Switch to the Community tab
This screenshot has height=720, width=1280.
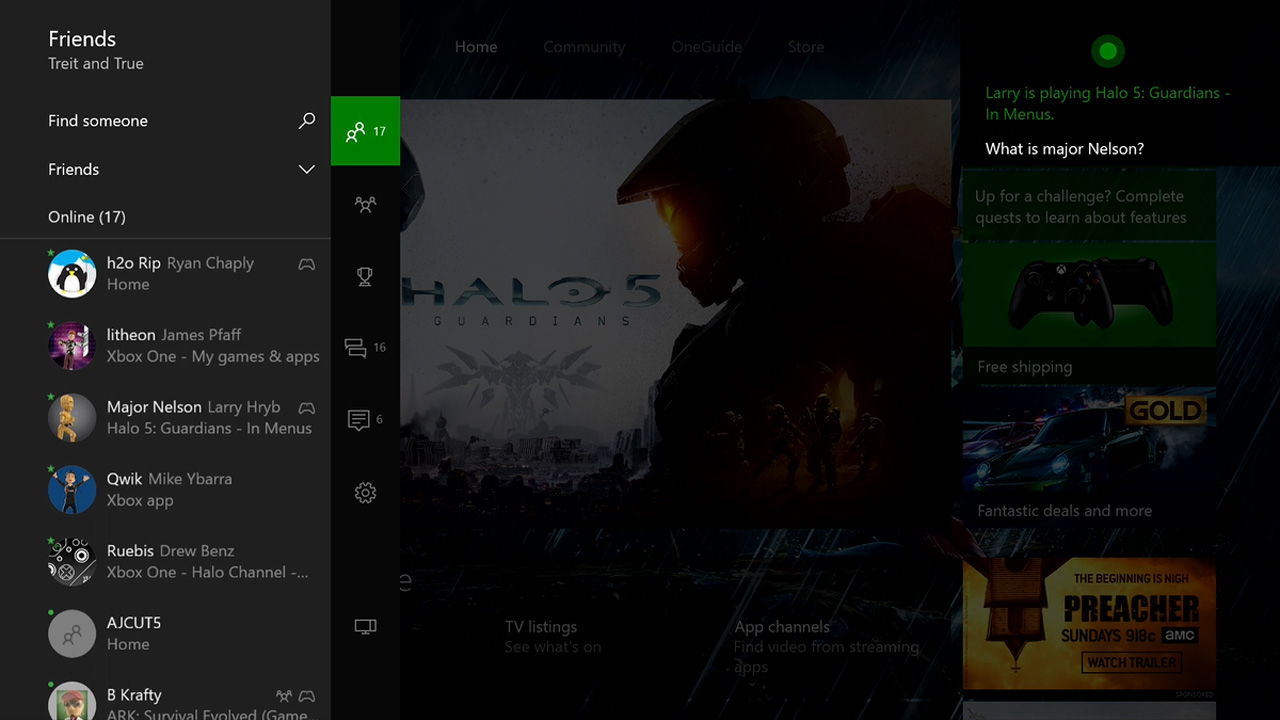click(x=584, y=46)
